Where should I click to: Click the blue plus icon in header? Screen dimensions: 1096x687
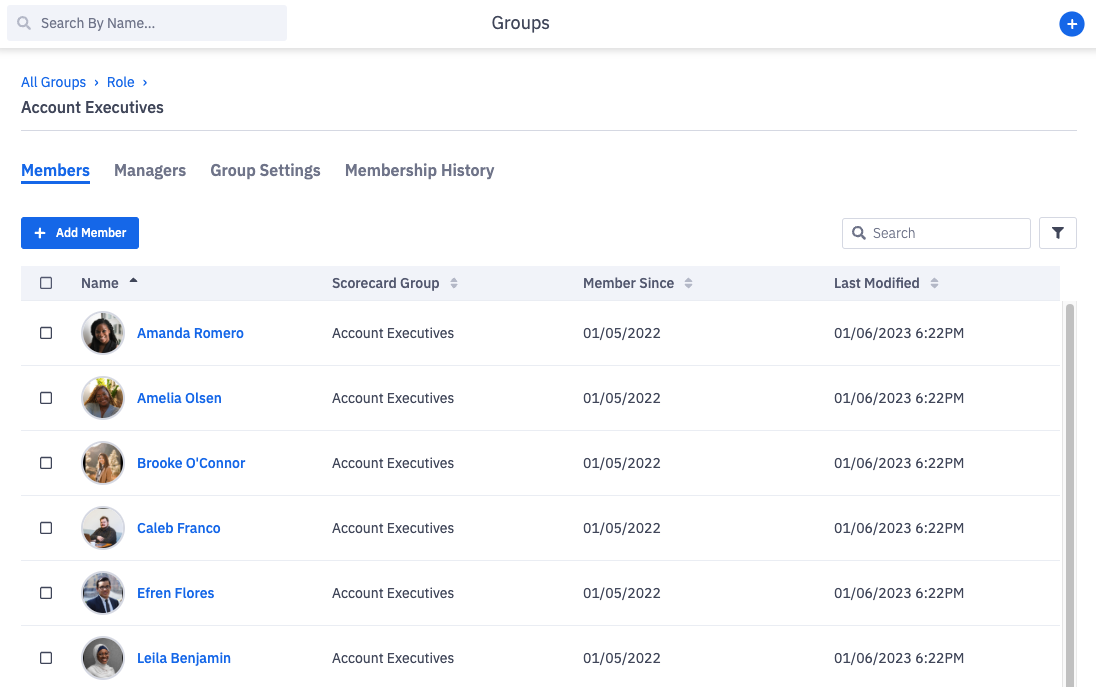pyautogui.click(x=1071, y=24)
